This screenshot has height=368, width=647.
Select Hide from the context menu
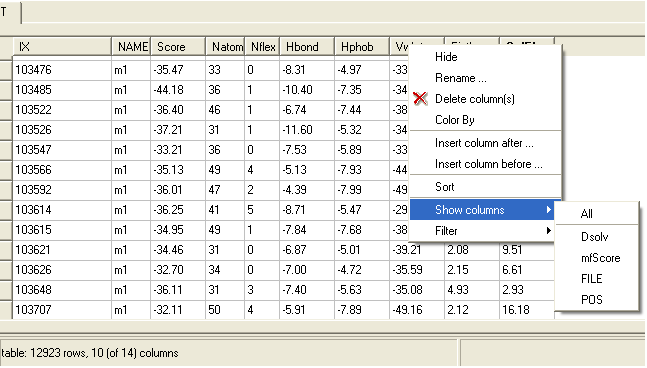[446, 57]
